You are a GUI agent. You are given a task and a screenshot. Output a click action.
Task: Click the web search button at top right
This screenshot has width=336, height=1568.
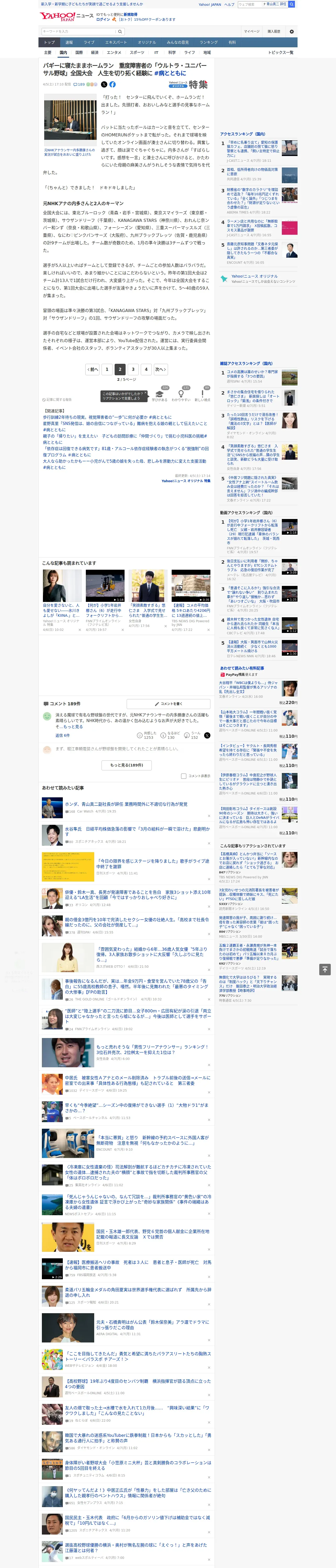pos(292,4)
